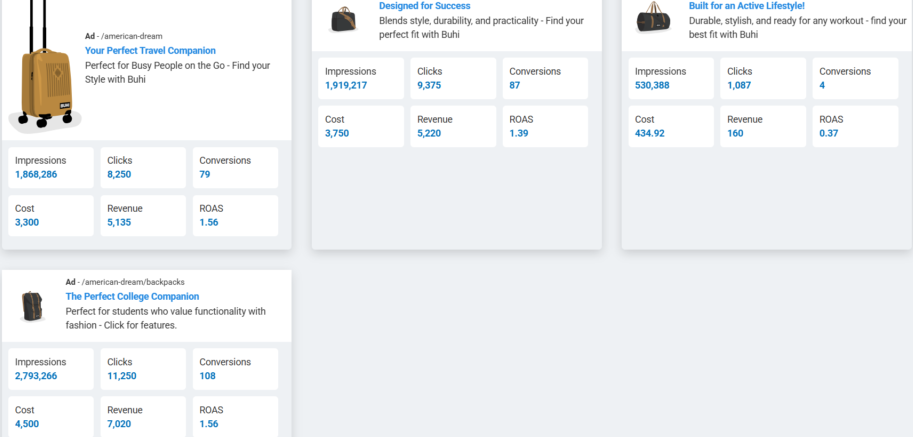Open 'Designed for Success' ad link

click(x=424, y=6)
